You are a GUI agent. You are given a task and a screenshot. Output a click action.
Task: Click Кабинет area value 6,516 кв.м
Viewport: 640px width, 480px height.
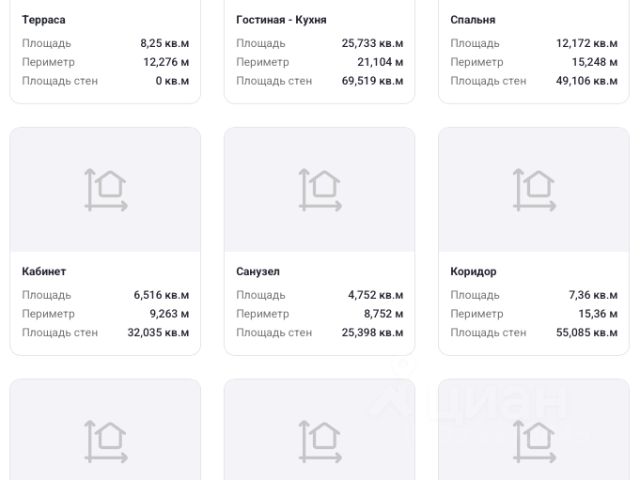(x=161, y=295)
